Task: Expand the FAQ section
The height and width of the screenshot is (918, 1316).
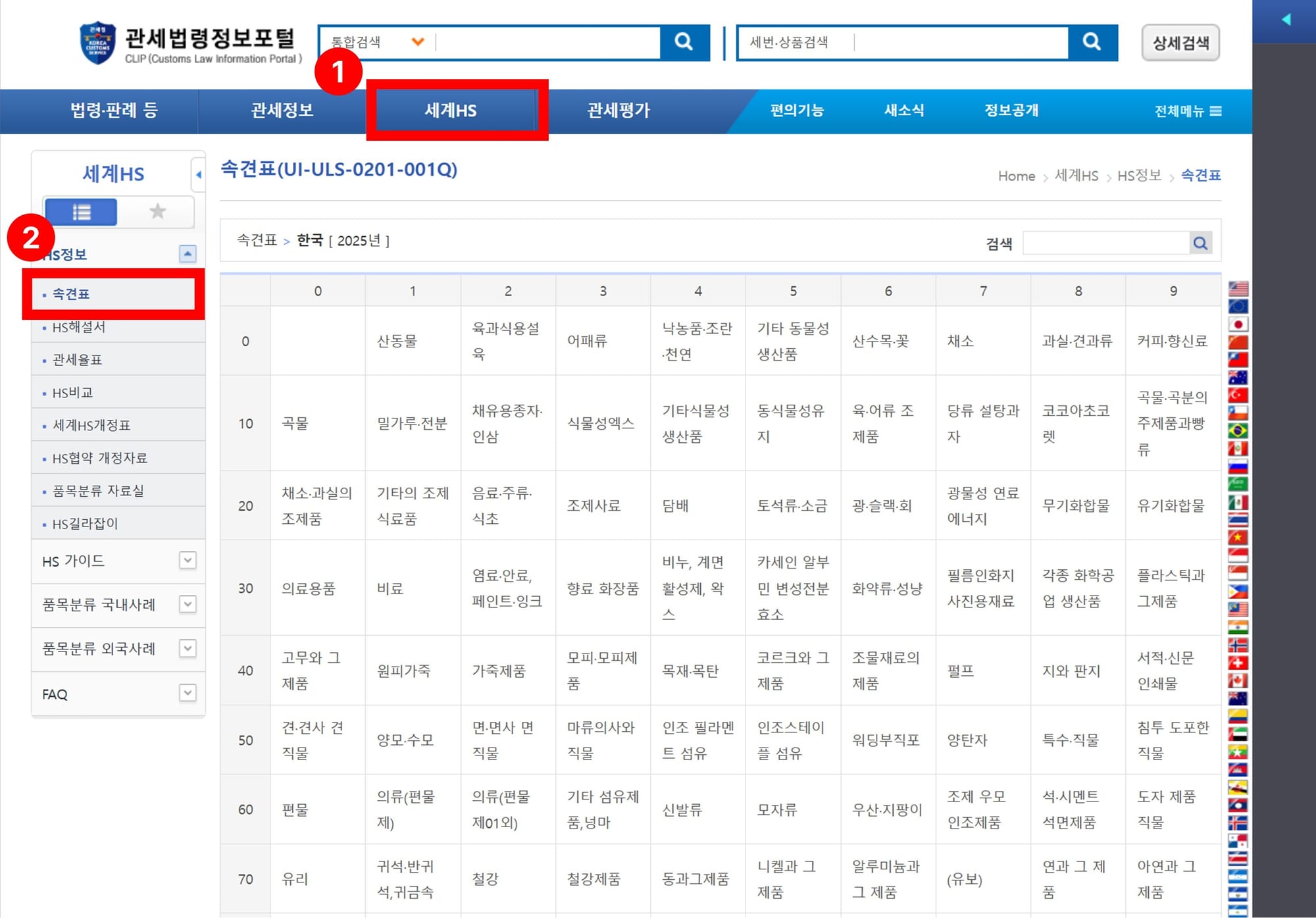Action: pyautogui.click(x=188, y=693)
